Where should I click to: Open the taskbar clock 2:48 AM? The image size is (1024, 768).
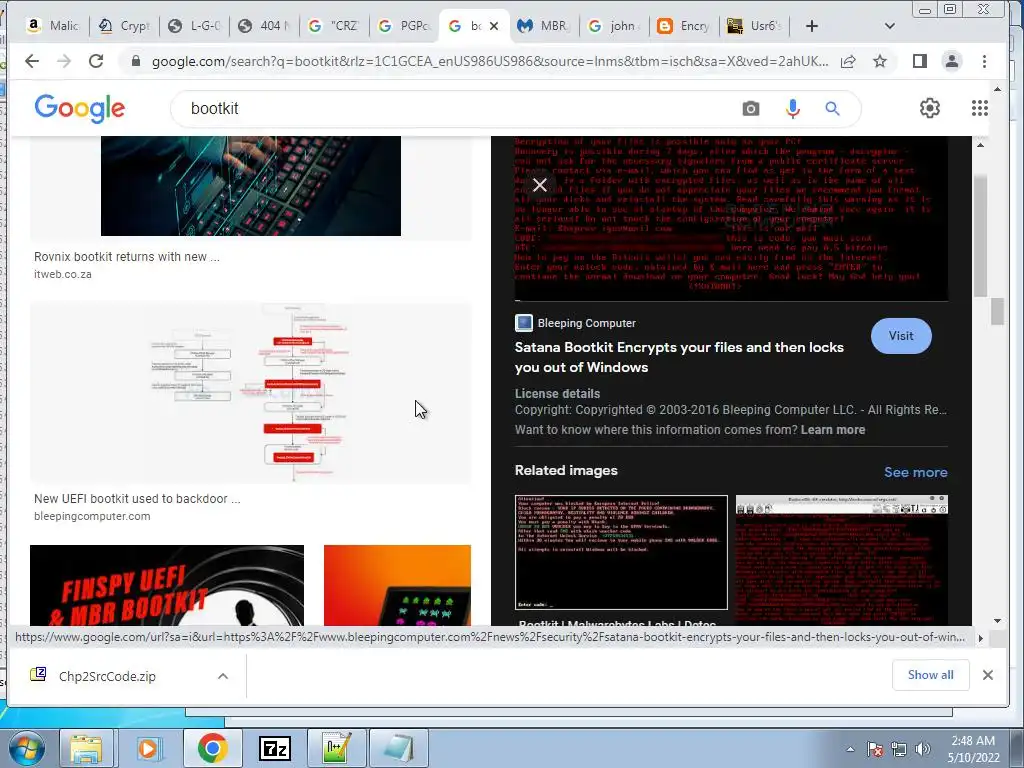coord(973,749)
